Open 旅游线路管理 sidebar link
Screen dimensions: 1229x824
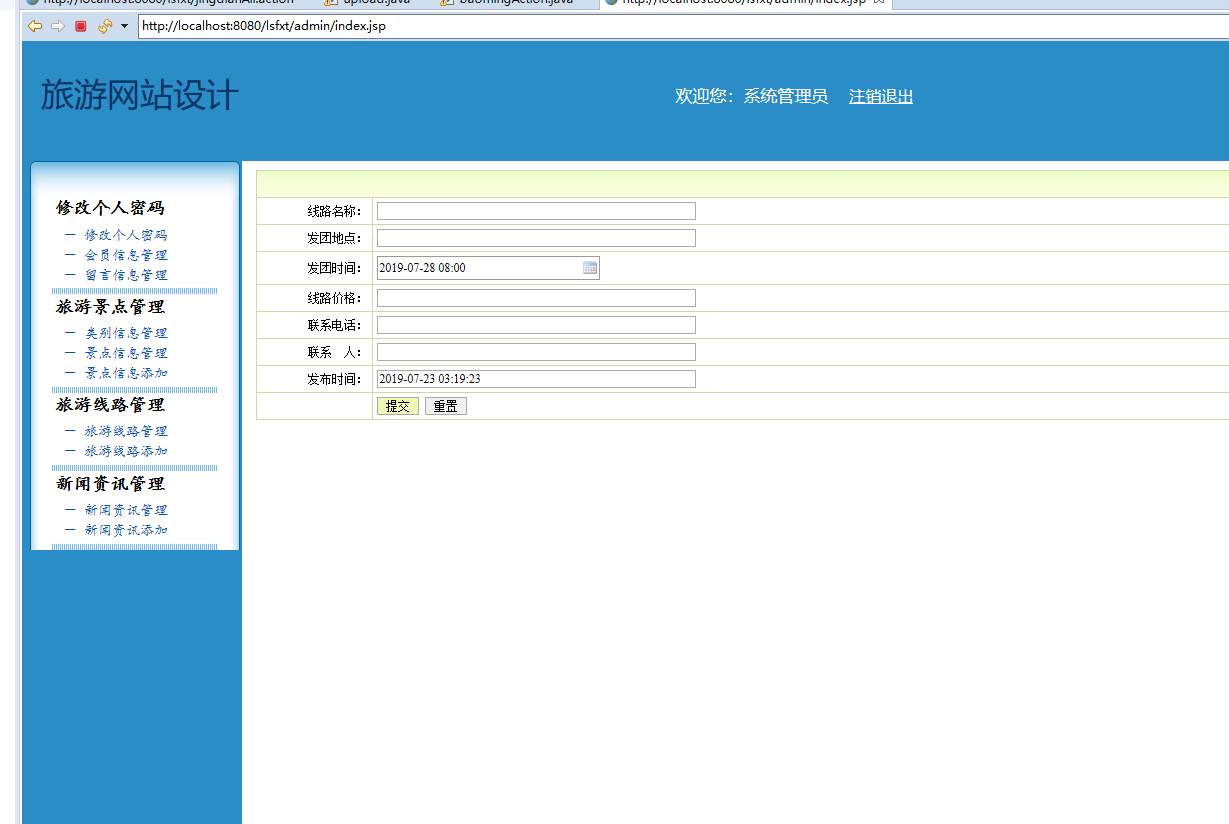[x=126, y=431]
